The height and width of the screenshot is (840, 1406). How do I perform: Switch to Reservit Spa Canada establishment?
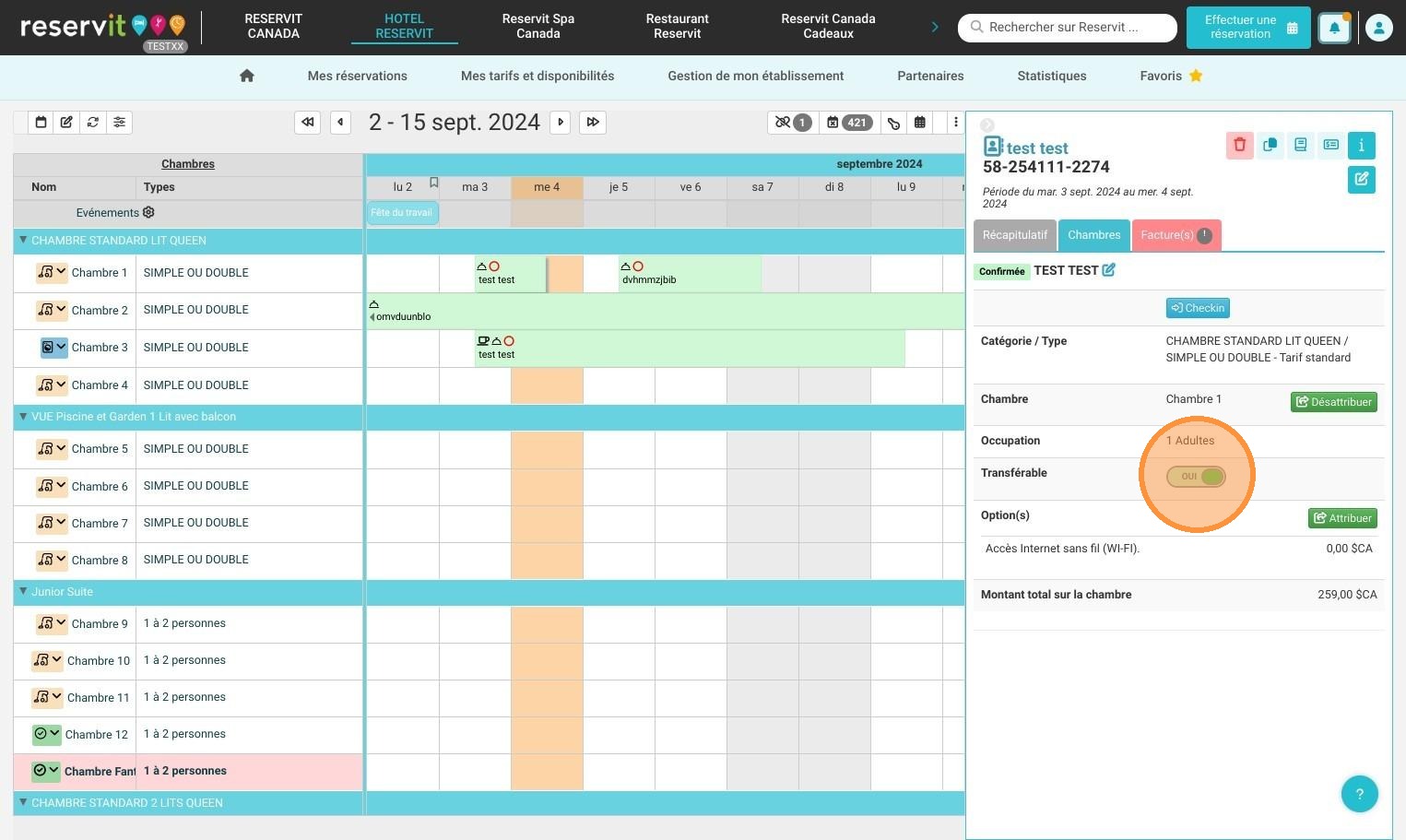538,26
